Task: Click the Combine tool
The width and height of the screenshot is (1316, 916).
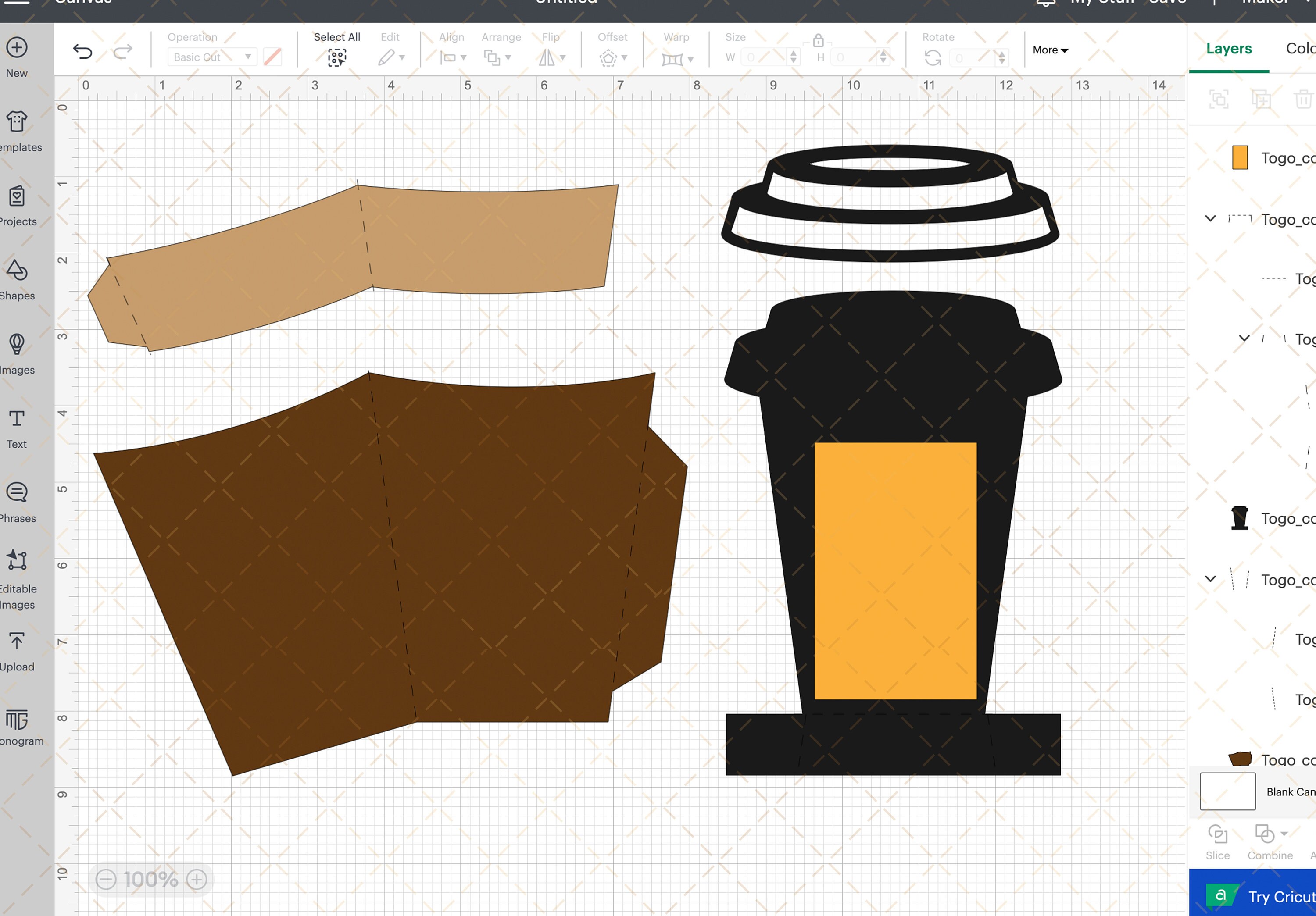Action: tap(1270, 842)
